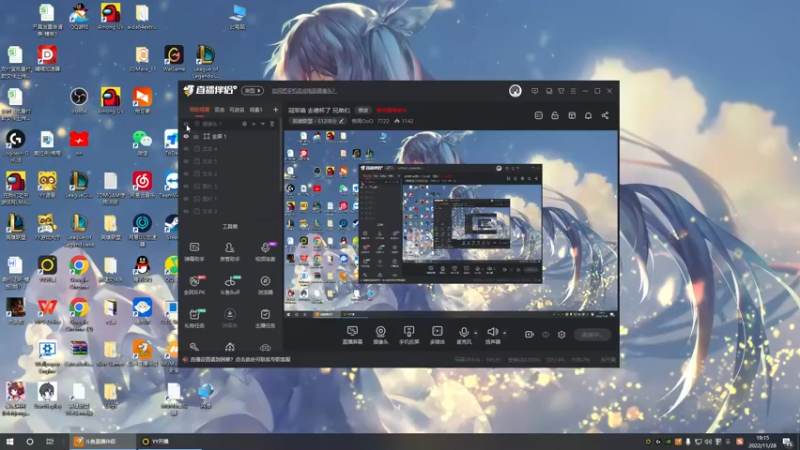Delete the 摄像头1 source with trash icon
Screen dimensions: 800x450
[x=272, y=124]
